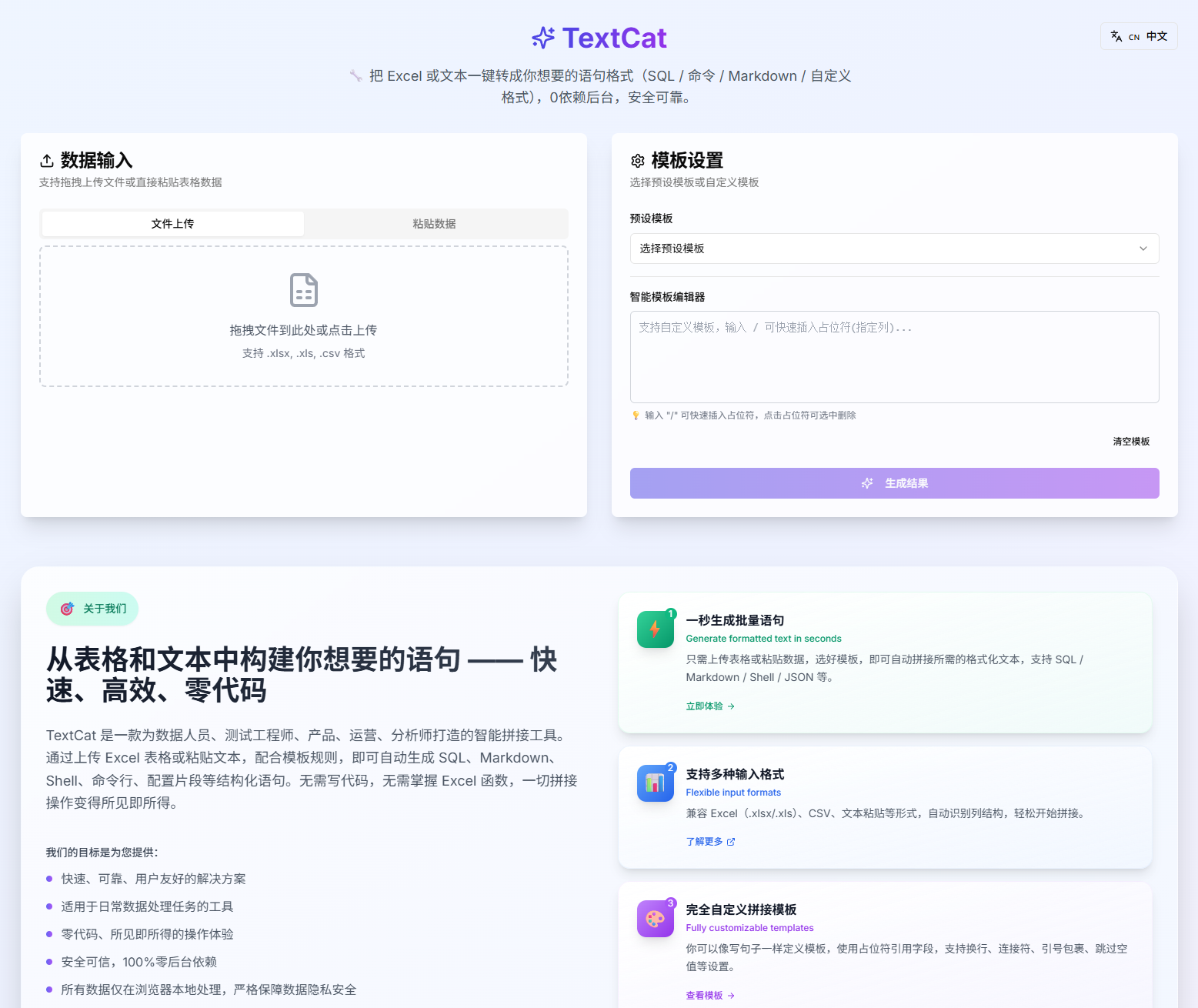
Task: Click the 生成结果 button
Action: (x=895, y=483)
